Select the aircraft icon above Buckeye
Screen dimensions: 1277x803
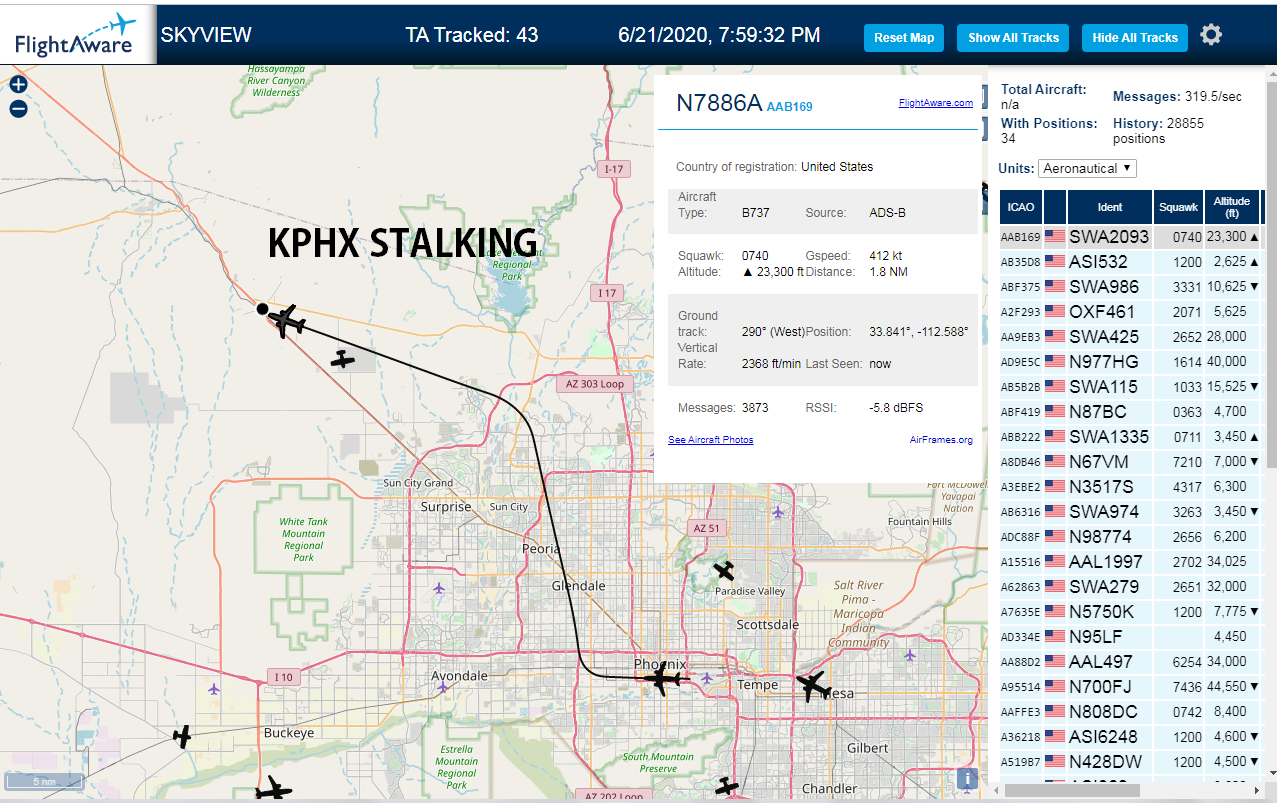click(182, 737)
